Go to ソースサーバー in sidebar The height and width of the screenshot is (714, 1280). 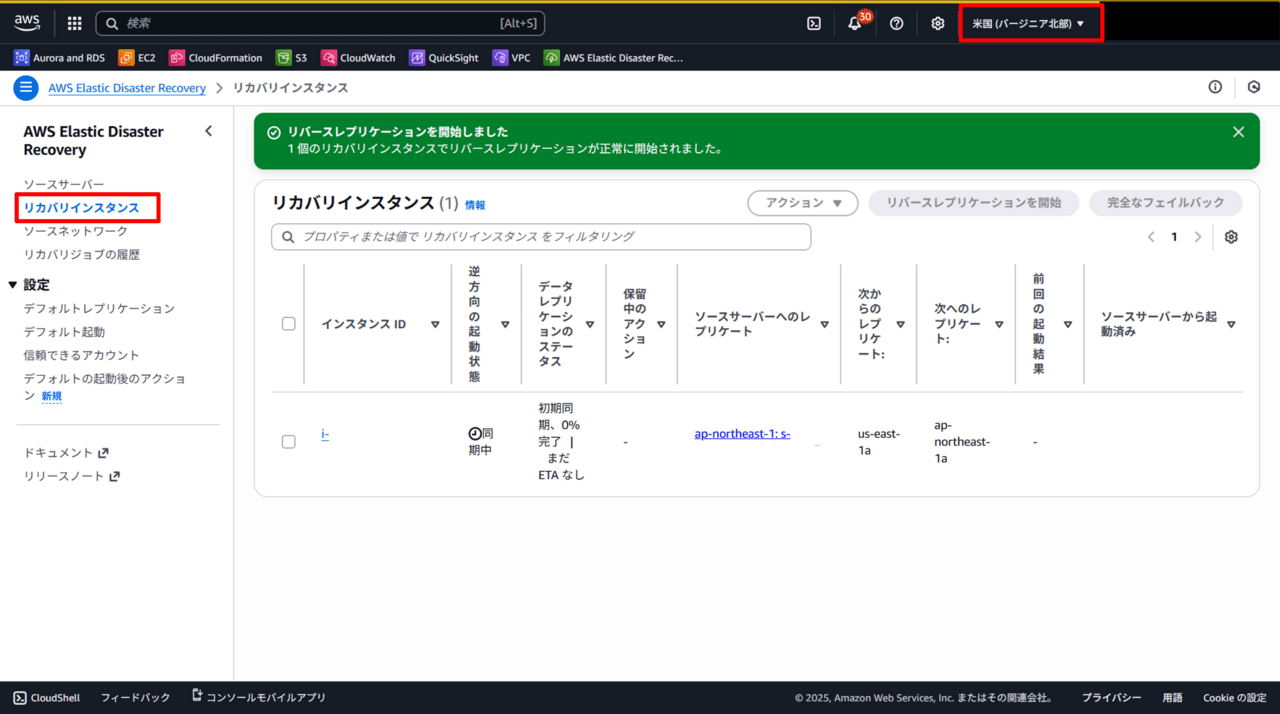pyautogui.click(x=64, y=185)
